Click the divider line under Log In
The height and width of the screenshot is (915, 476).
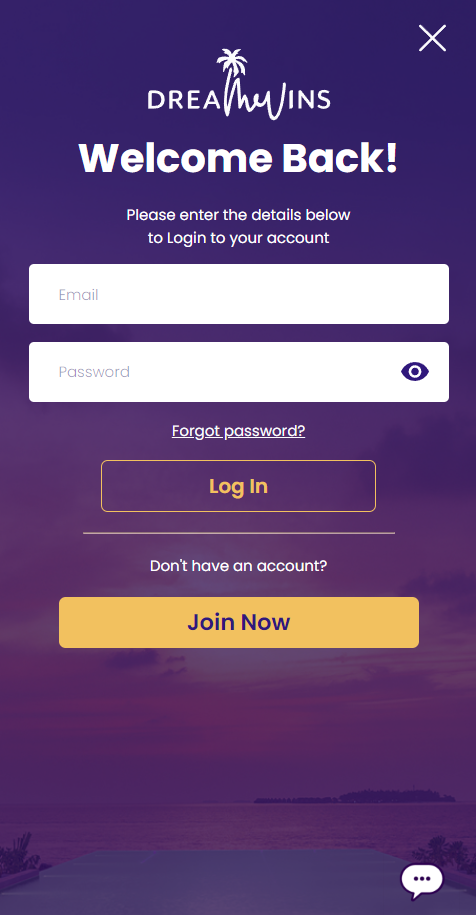[x=239, y=533]
